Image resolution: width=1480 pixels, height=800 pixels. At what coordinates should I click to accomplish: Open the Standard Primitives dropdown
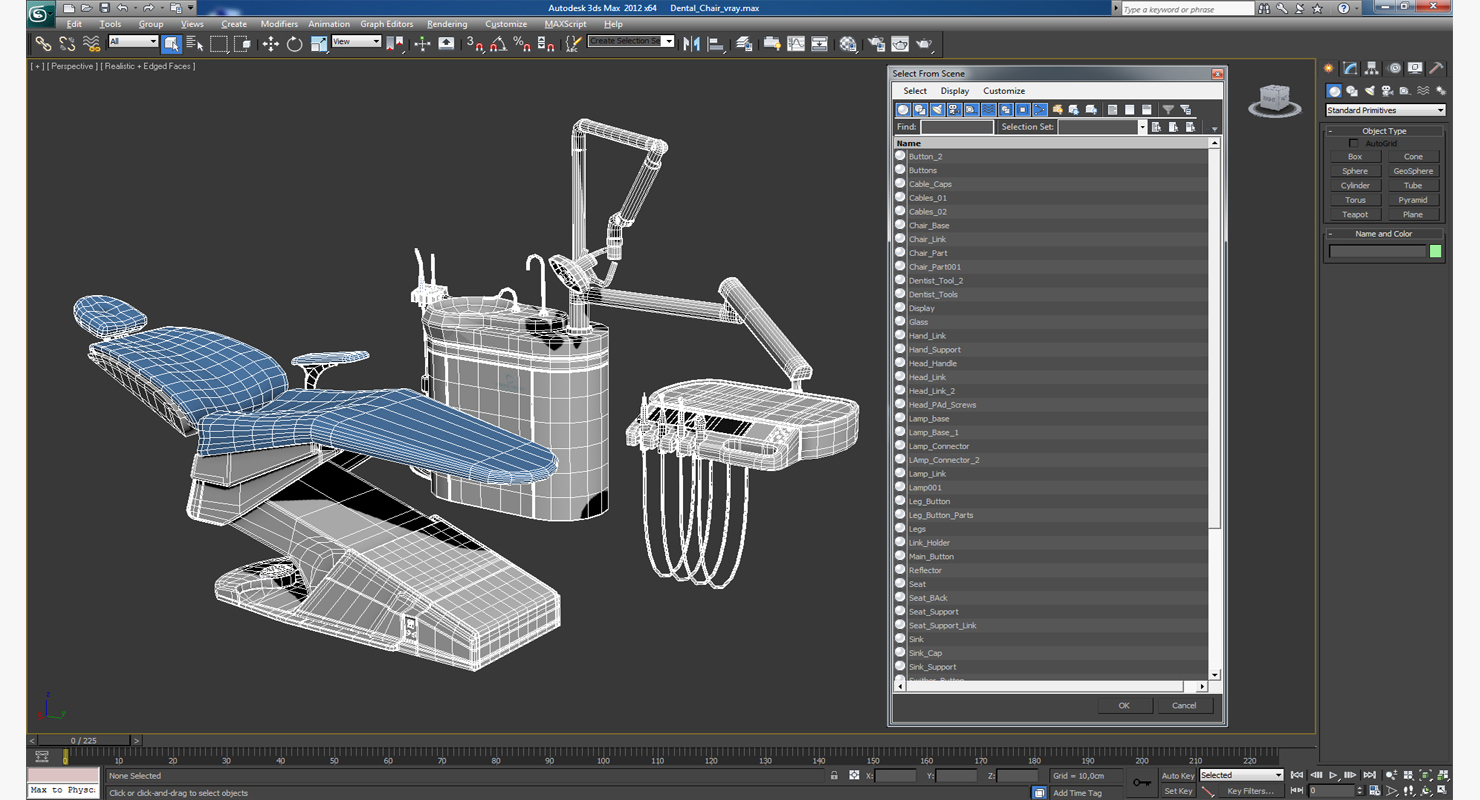click(1385, 110)
